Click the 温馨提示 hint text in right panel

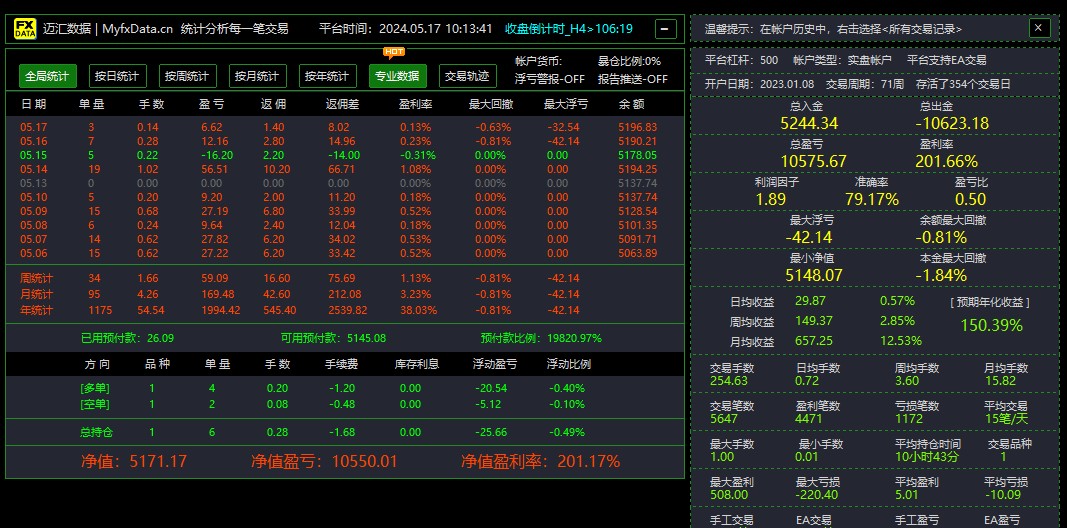tap(834, 29)
